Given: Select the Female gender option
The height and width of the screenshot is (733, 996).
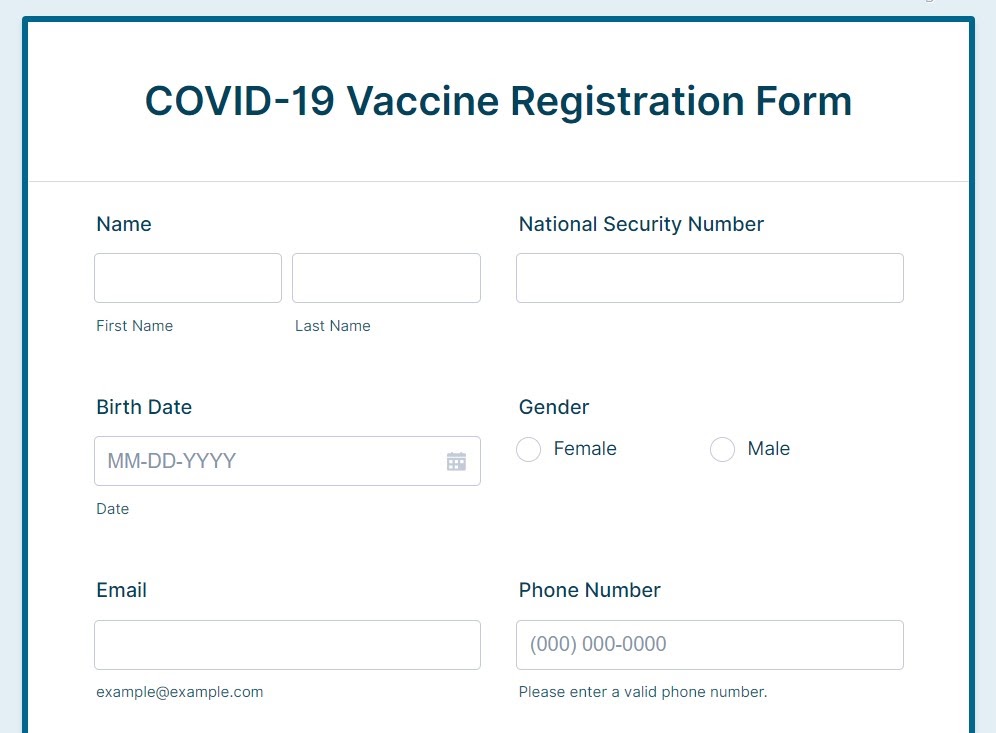Looking at the screenshot, I should [x=529, y=450].
